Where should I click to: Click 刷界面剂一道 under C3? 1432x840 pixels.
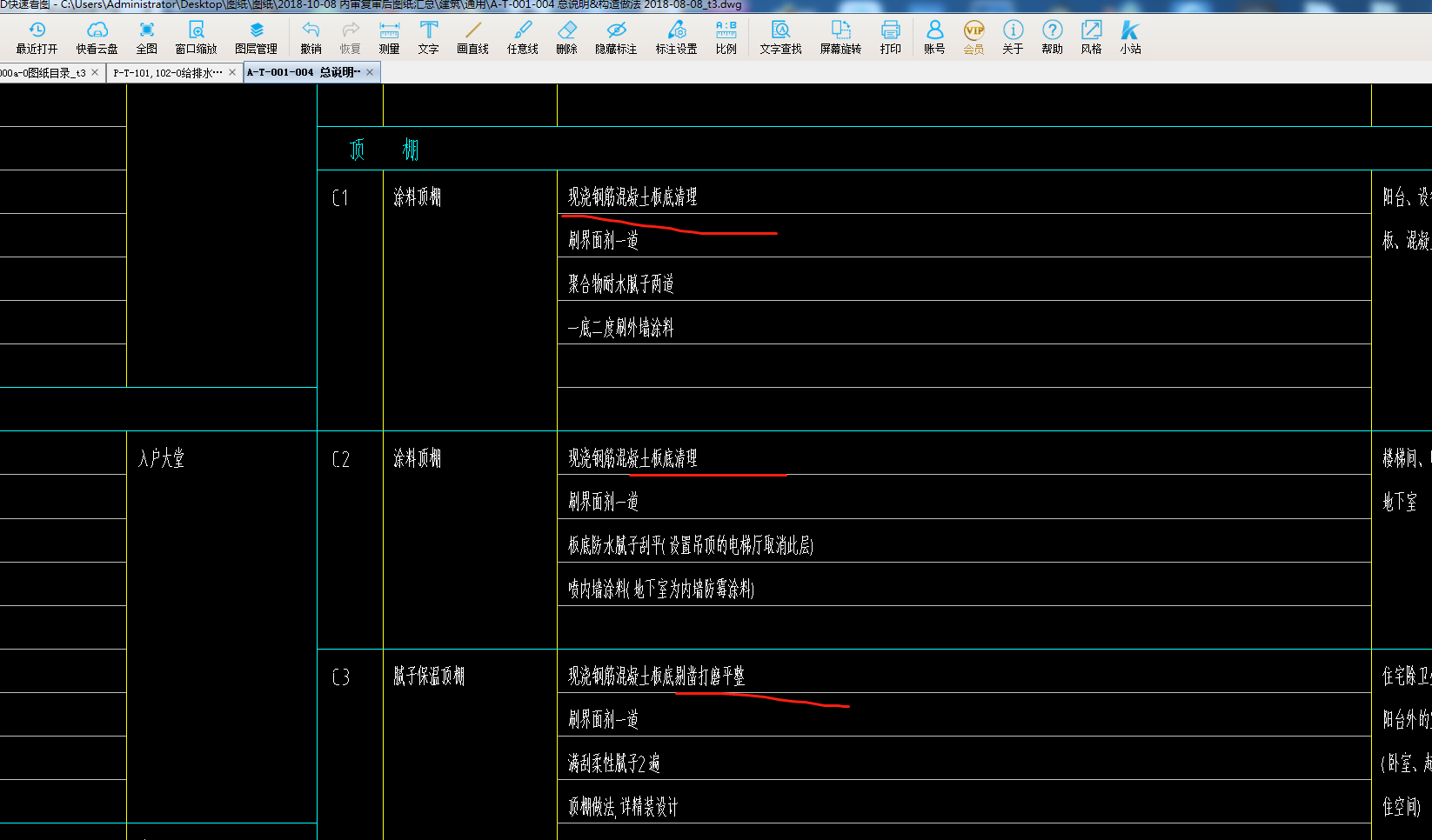[604, 719]
